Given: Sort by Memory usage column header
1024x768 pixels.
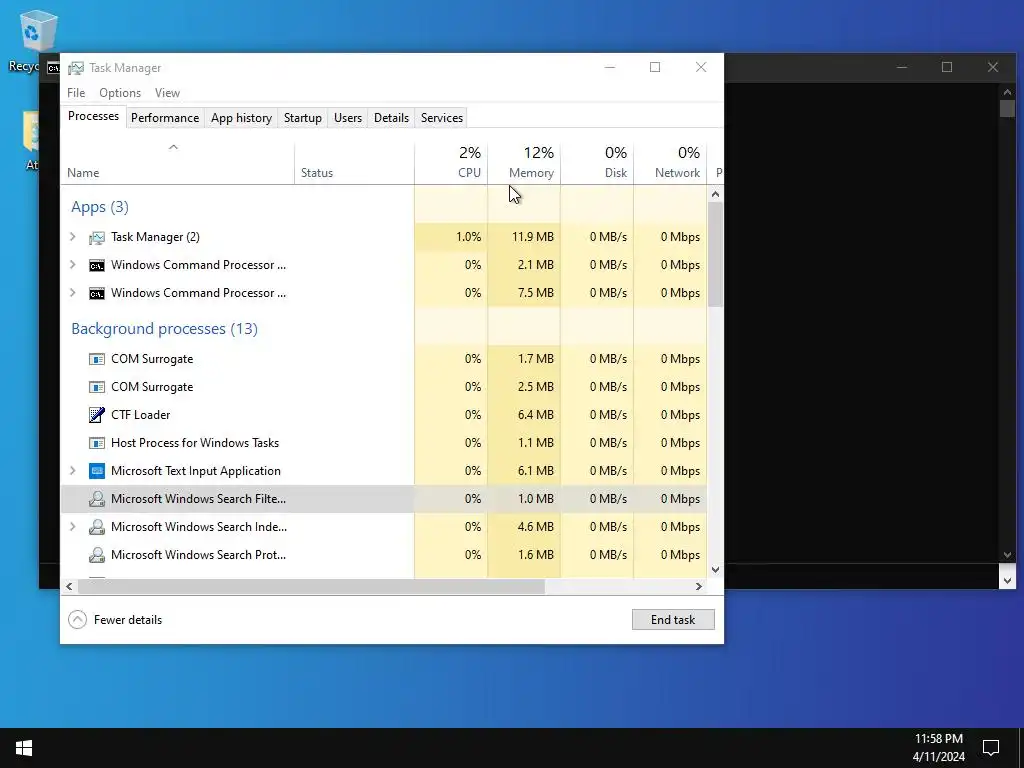Looking at the screenshot, I should pos(524,163).
